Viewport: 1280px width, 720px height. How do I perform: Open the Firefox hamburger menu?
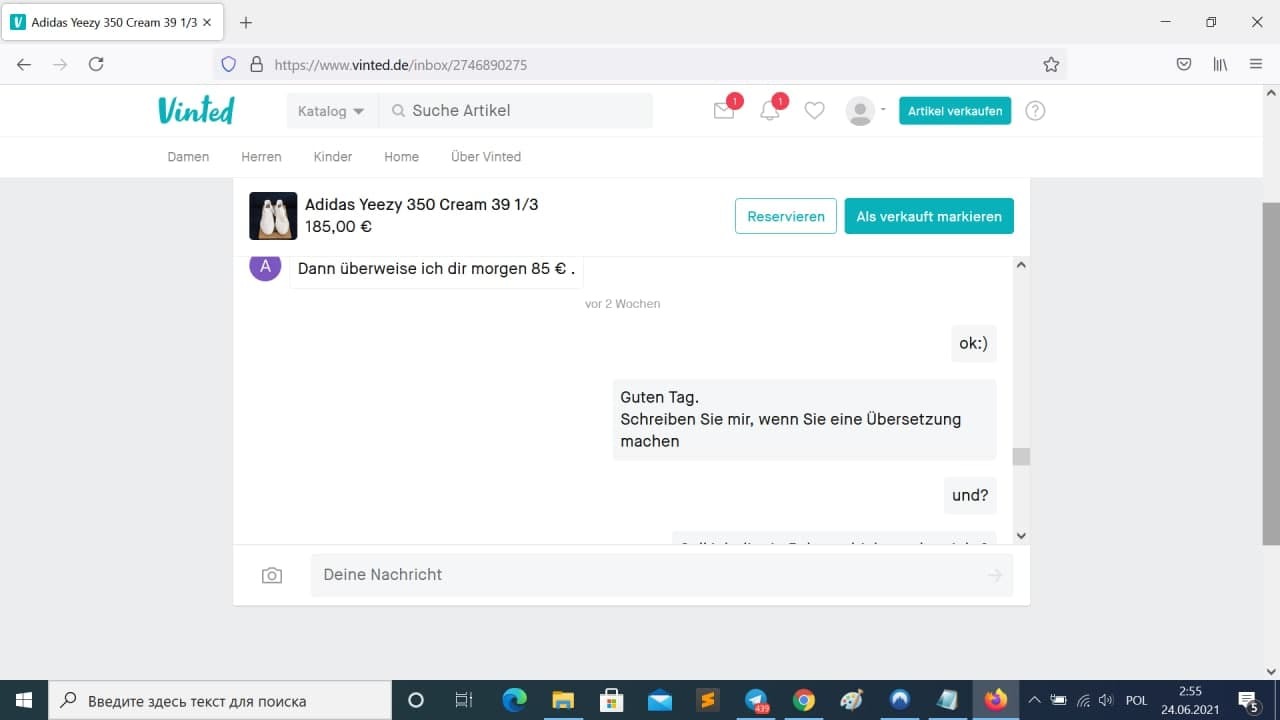[1256, 64]
